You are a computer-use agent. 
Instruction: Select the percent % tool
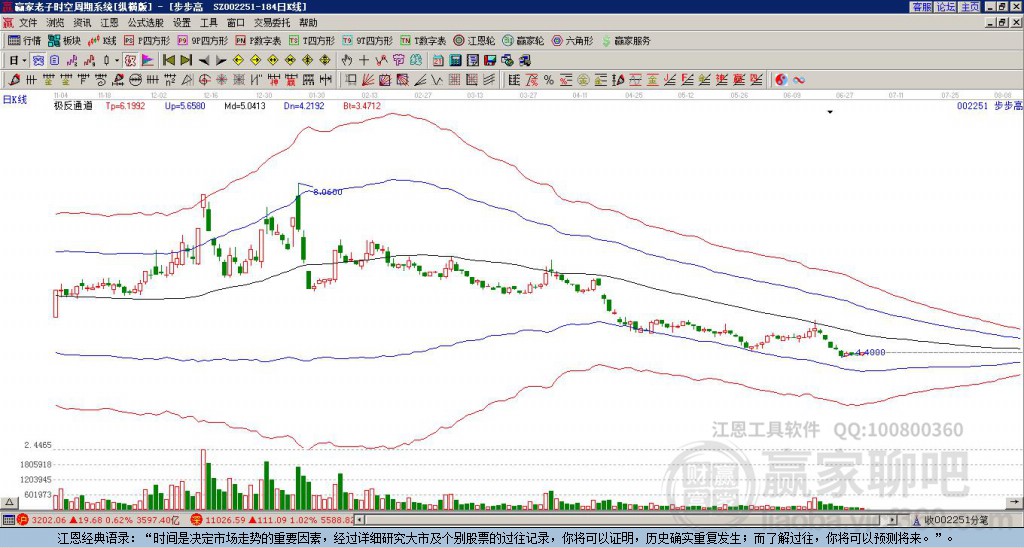coord(549,80)
